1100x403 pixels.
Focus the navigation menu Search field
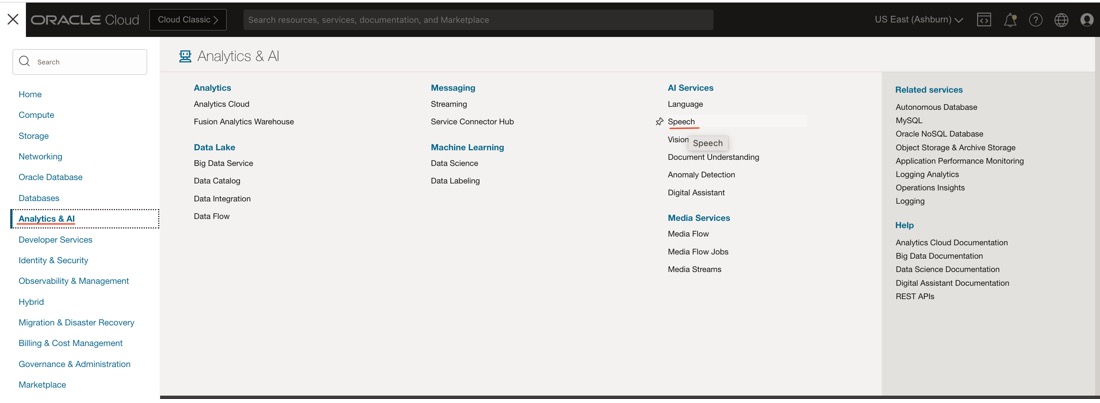pyautogui.click(x=80, y=62)
